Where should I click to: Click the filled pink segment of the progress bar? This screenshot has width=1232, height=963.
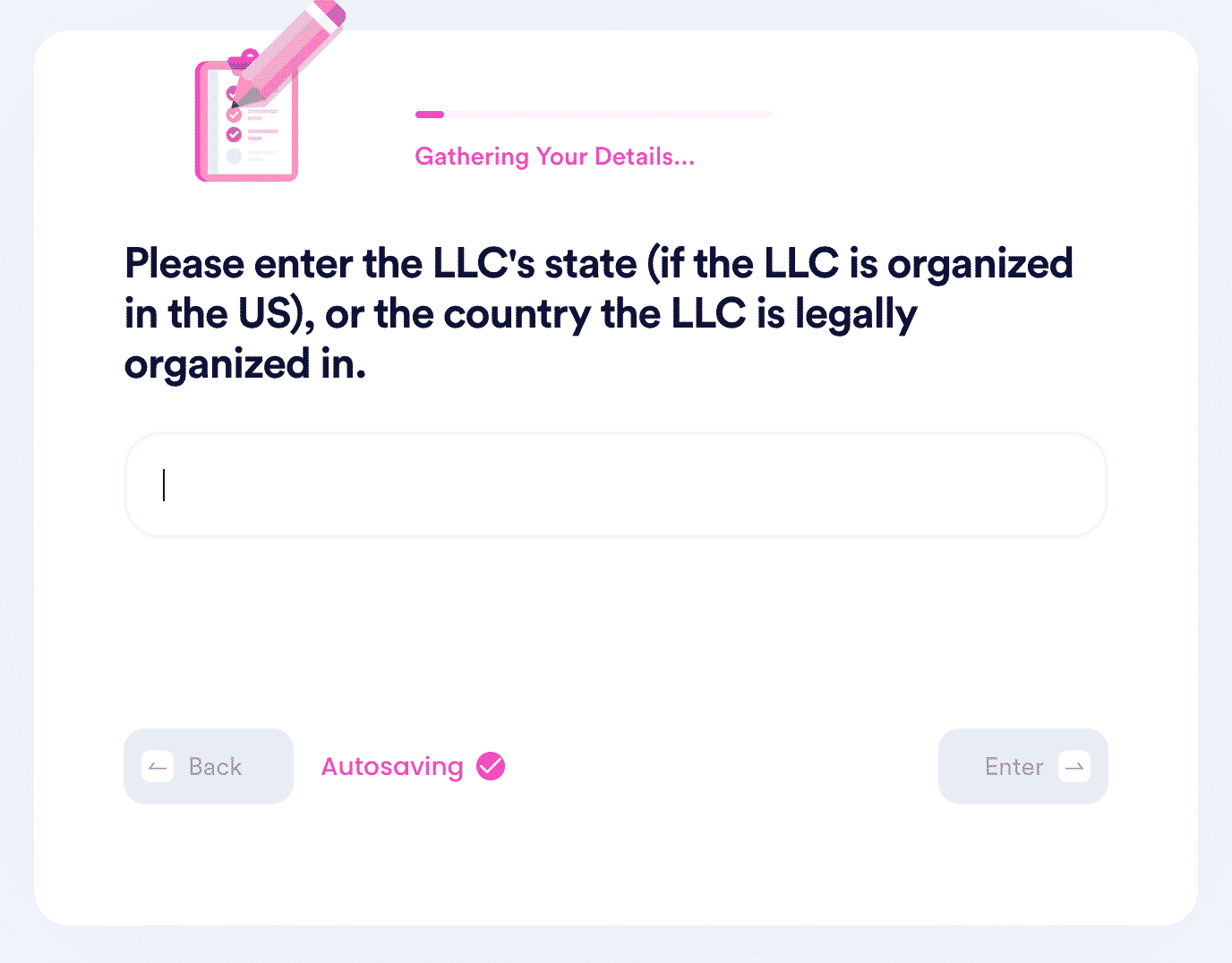coord(430,115)
